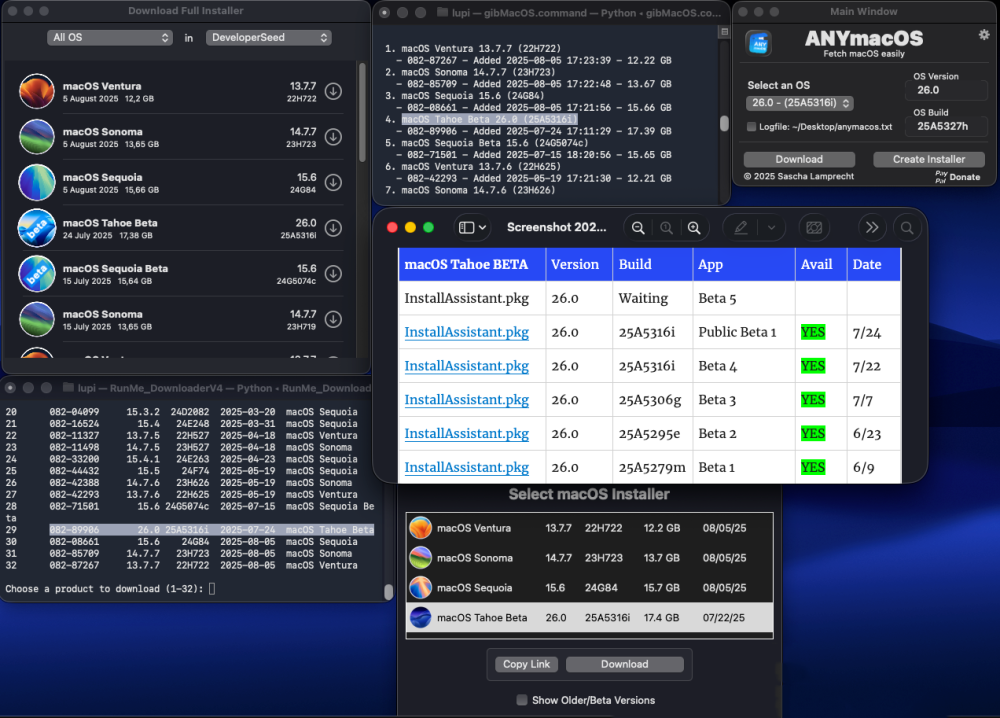Download macOS Sequoia Beta 24G5074c arrow icon
1000x718 pixels.
coord(334,274)
